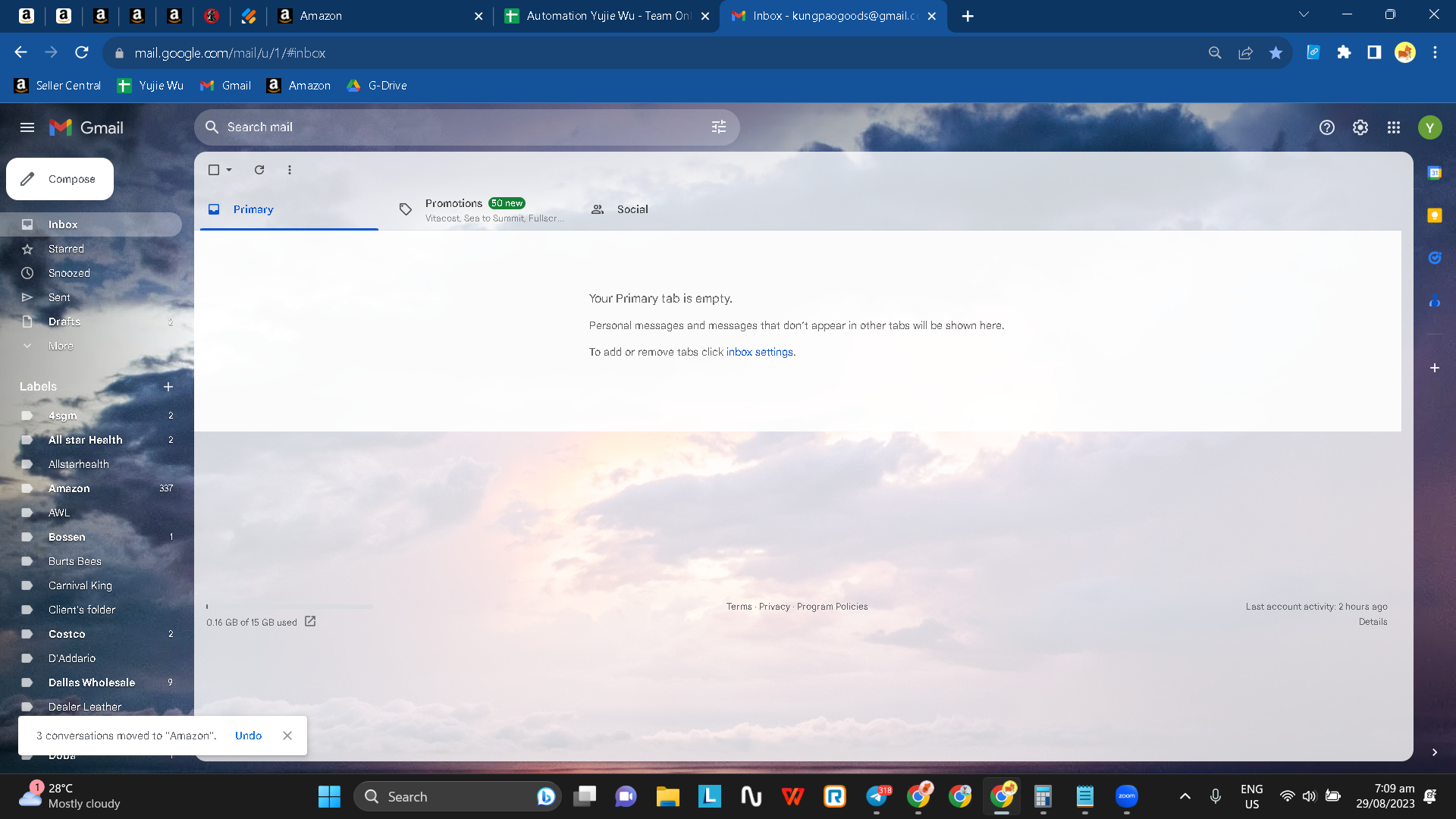The height and width of the screenshot is (819, 1456).
Task: Open Google account avatar Y
Action: point(1430,127)
